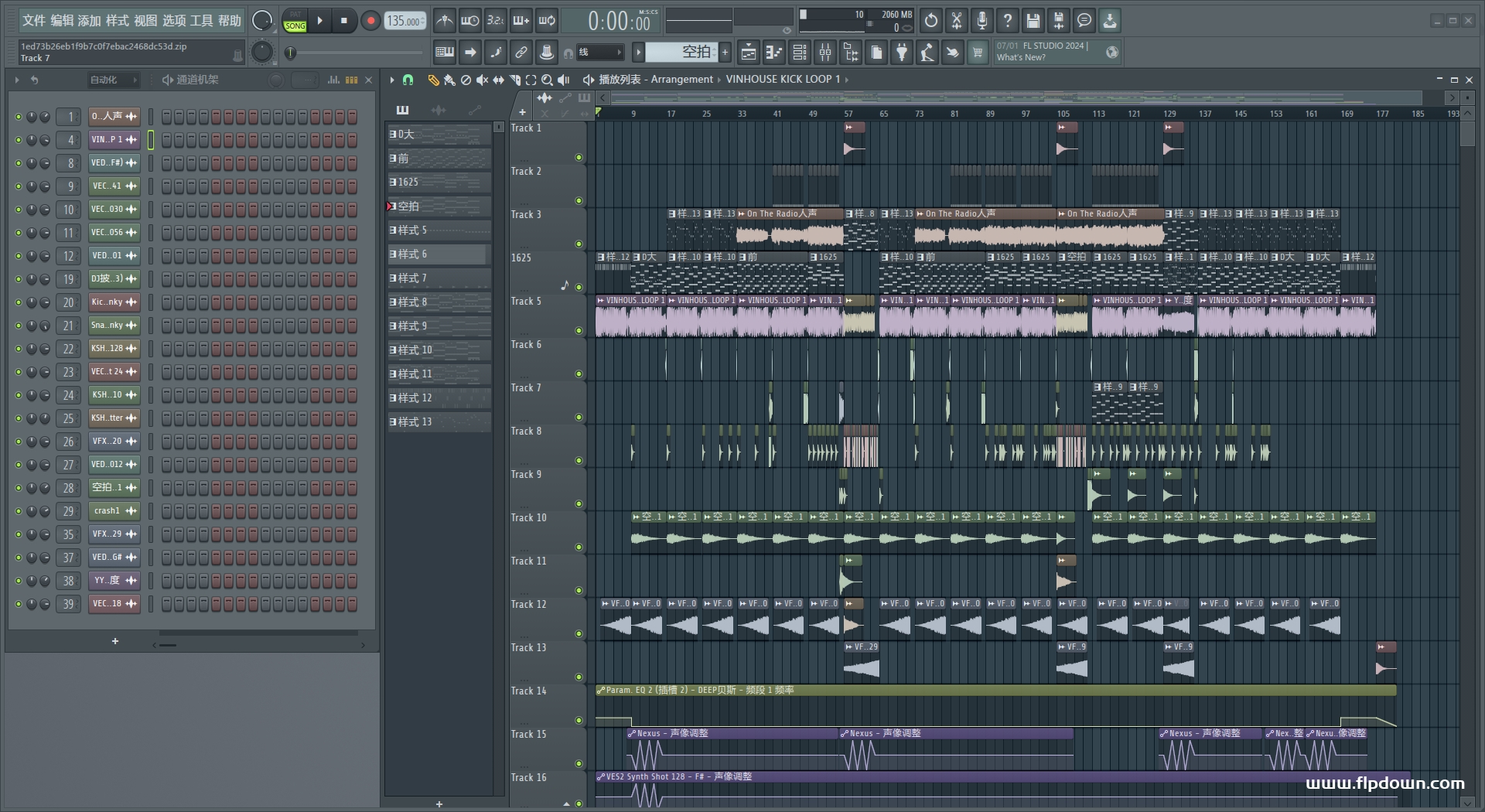Select the Playback tool in playlist toolbar
Image resolution: width=1485 pixels, height=812 pixels.
(x=564, y=80)
